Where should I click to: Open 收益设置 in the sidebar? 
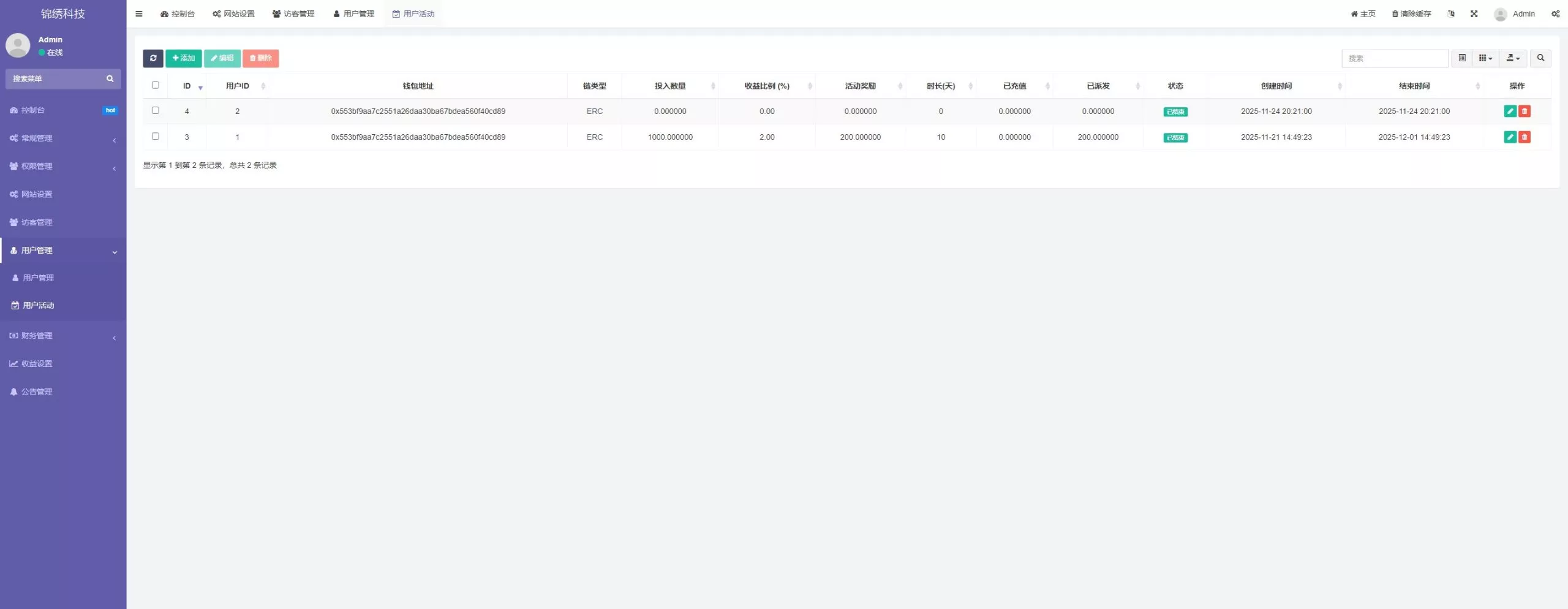(x=37, y=364)
